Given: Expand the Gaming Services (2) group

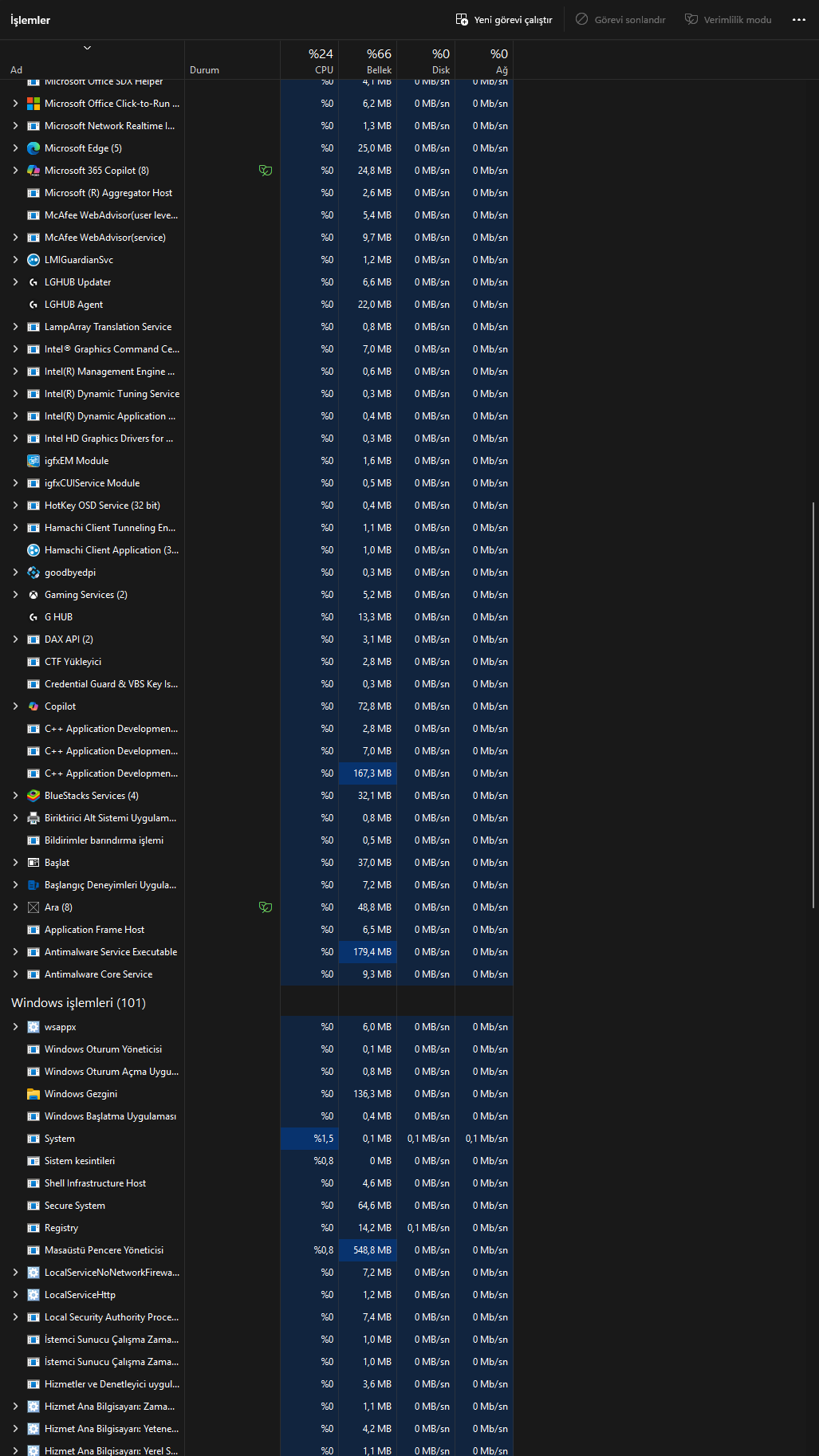Looking at the screenshot, I should point(15,595).
